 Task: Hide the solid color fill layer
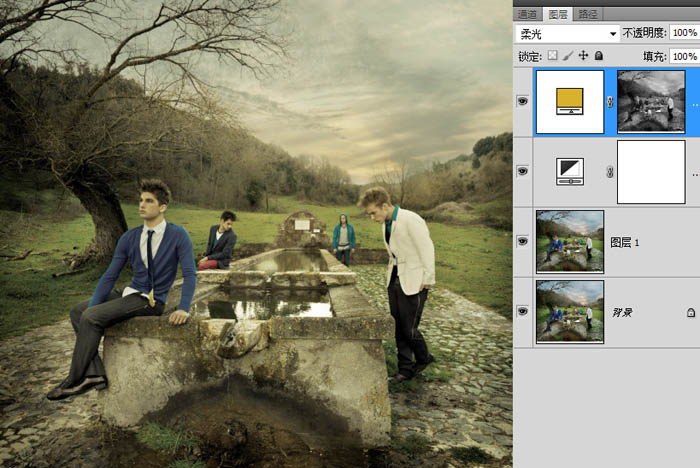click(x=523, y=101)
